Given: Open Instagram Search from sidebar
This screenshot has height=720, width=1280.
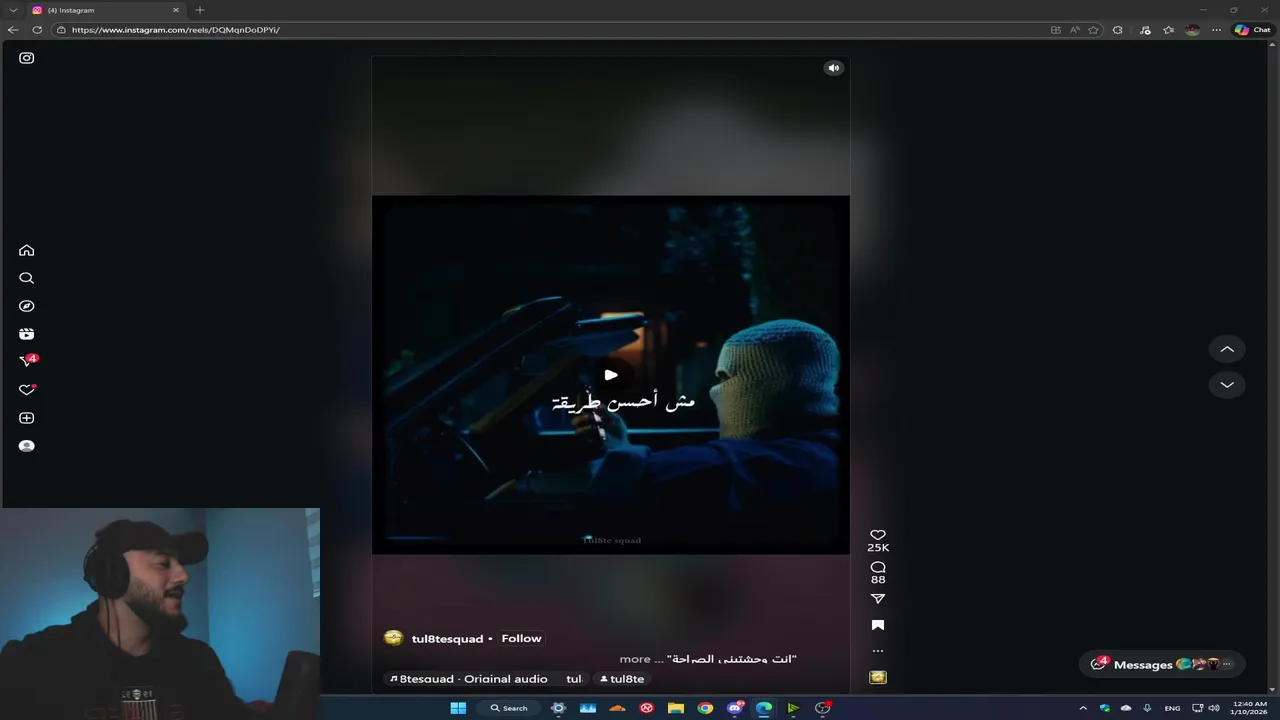Looking at the screenshot, I should pyautogui.click(x=27, y=278).
